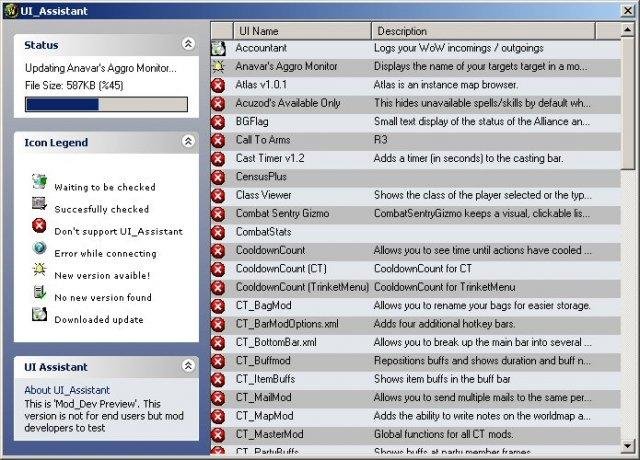Screen dimensions: 640x460
Task: Click the 'R3' description cell
Action: (380, 140)
